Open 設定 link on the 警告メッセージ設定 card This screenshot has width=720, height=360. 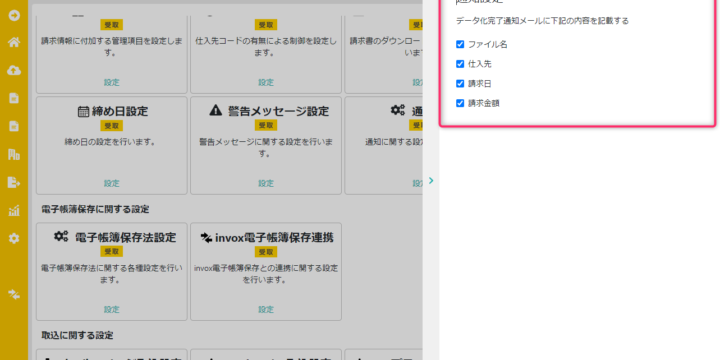pyautogui.click(x=266, y=183)
